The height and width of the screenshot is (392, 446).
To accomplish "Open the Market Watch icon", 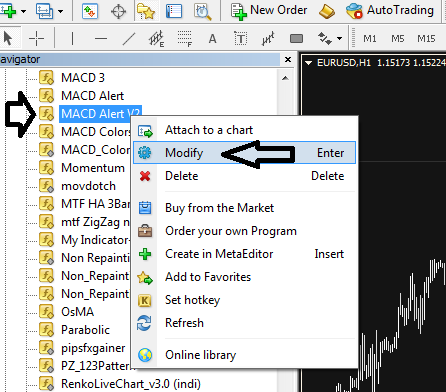I will [90, 11].
